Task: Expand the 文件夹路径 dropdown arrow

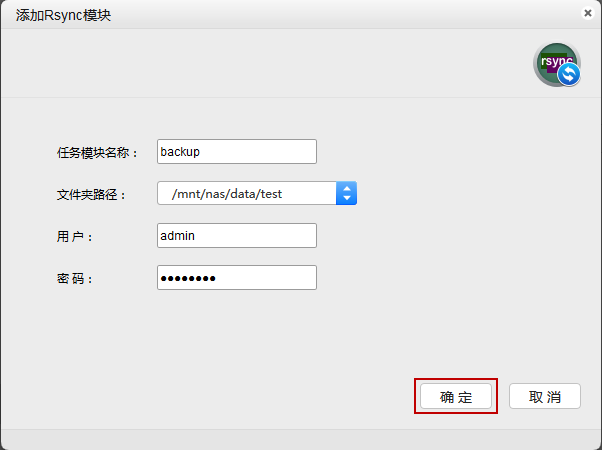Action: 346,193
